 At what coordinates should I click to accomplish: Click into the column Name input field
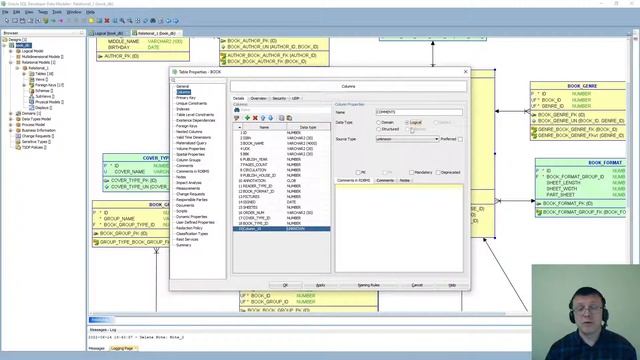(x=419, y=112)
